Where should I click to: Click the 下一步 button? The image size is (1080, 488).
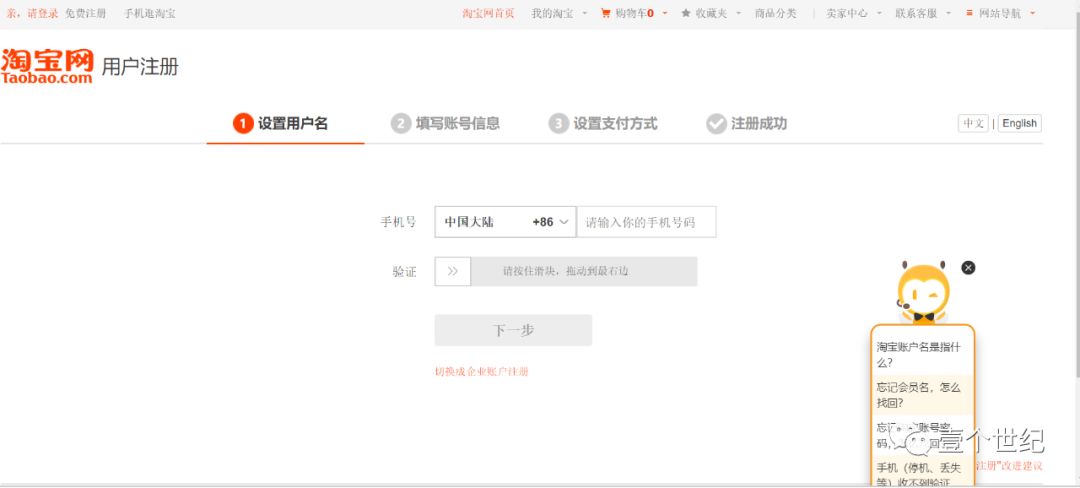tap(513, 330)
